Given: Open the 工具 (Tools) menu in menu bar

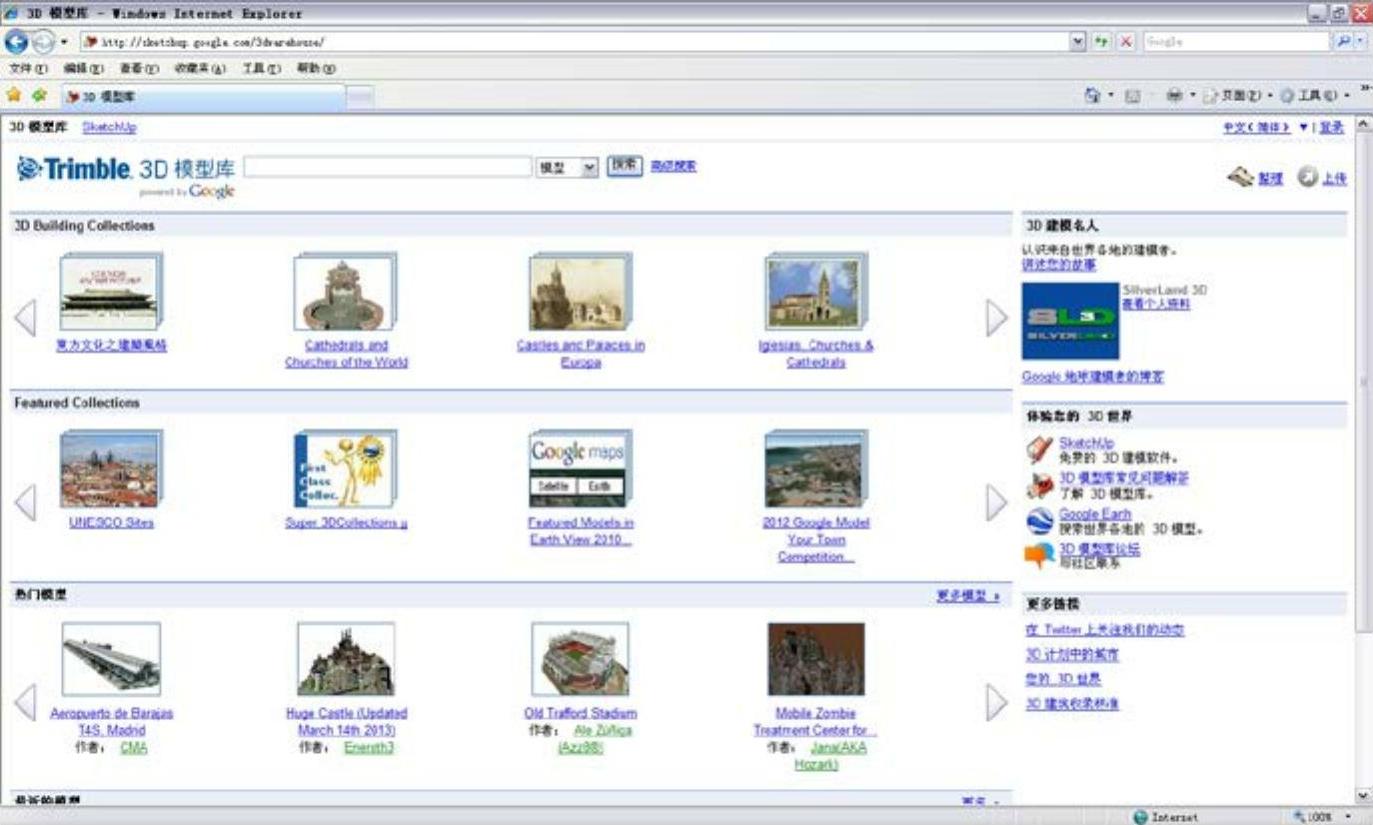Looking at the screenshot, I should [x=261, y=68].
